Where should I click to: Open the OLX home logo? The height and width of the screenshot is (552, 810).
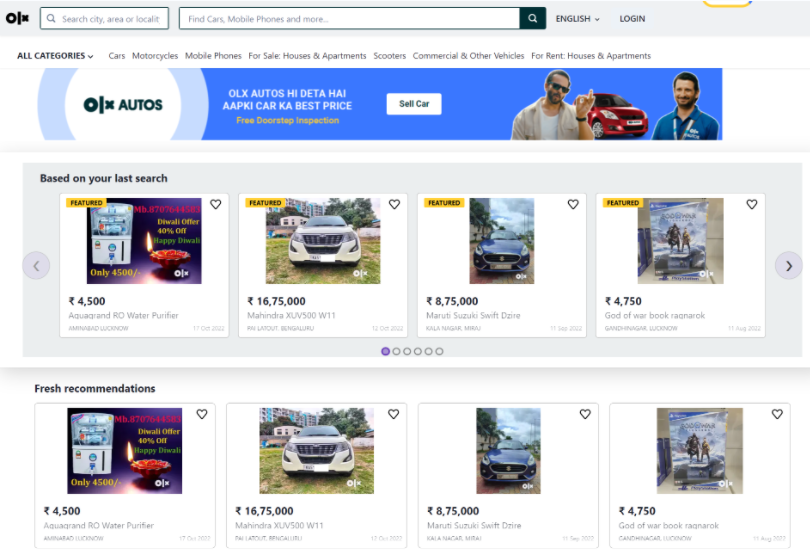coord(18,19)
